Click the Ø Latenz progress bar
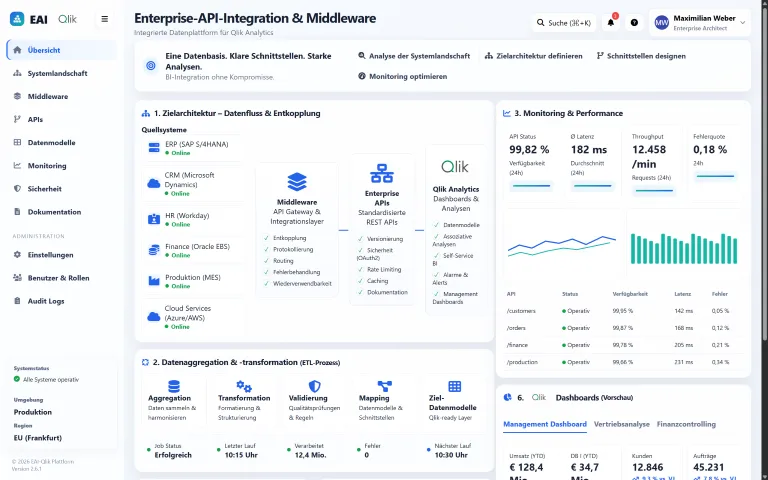Image resolution: width=768 pixels, height=480 pixels. point(593,186)
